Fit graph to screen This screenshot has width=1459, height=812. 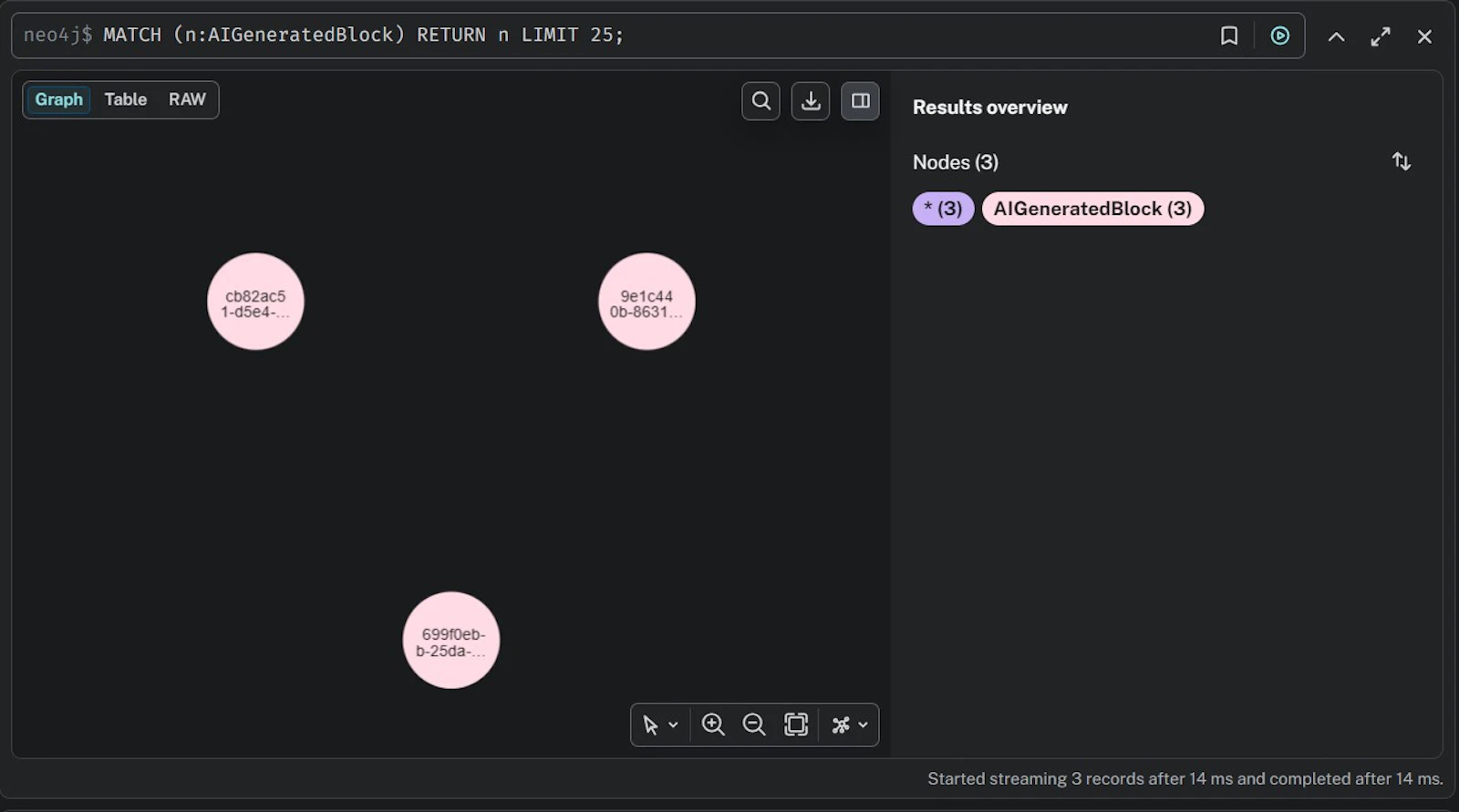click(796, 725)
